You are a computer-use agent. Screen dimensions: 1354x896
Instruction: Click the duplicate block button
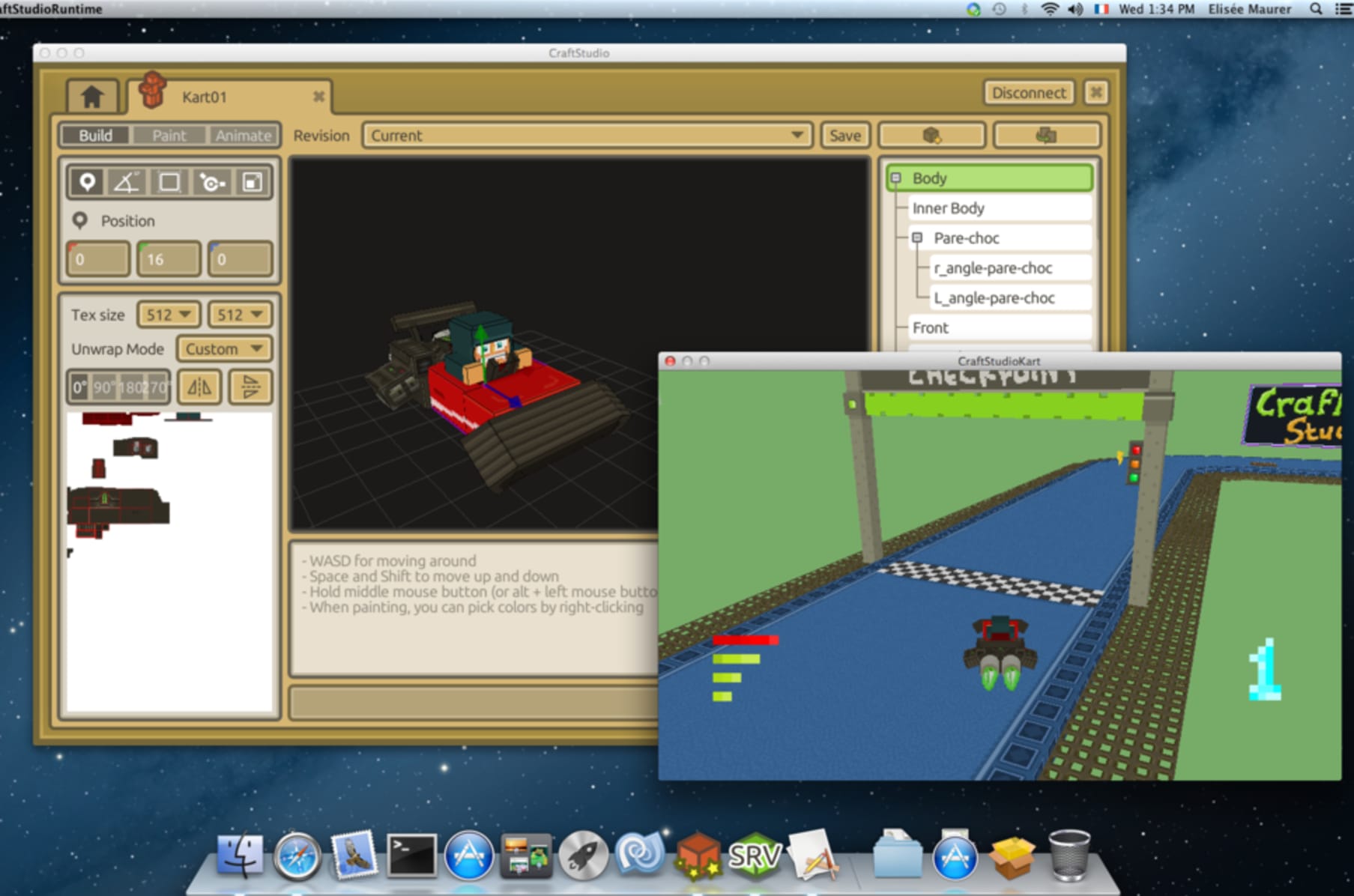(1046, 136)
